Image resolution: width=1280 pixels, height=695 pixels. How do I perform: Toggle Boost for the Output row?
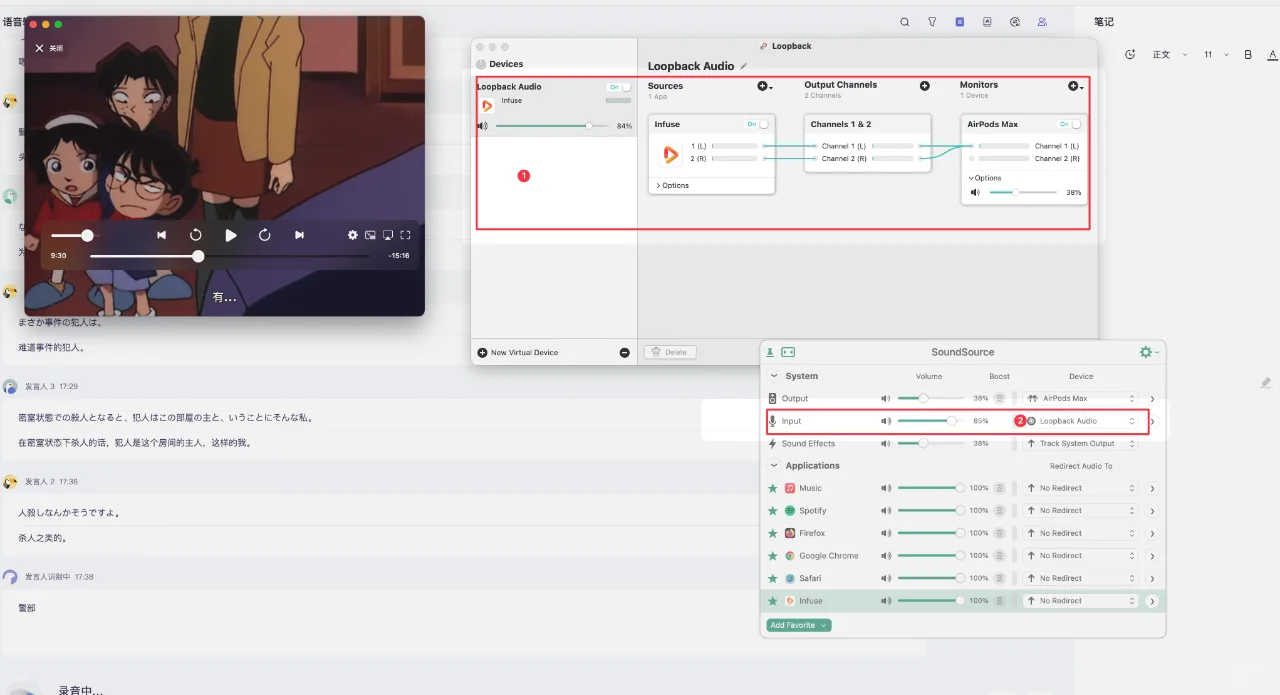click(999, 398)
